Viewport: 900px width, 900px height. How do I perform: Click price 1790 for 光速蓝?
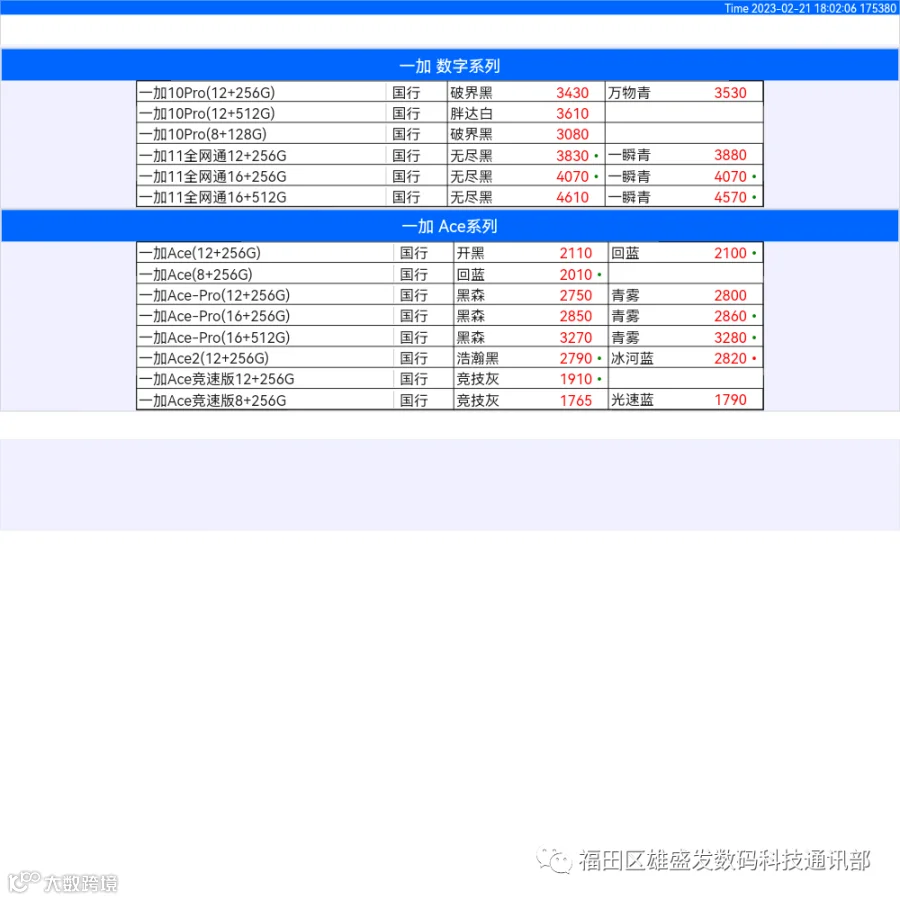tap(730, 400)
